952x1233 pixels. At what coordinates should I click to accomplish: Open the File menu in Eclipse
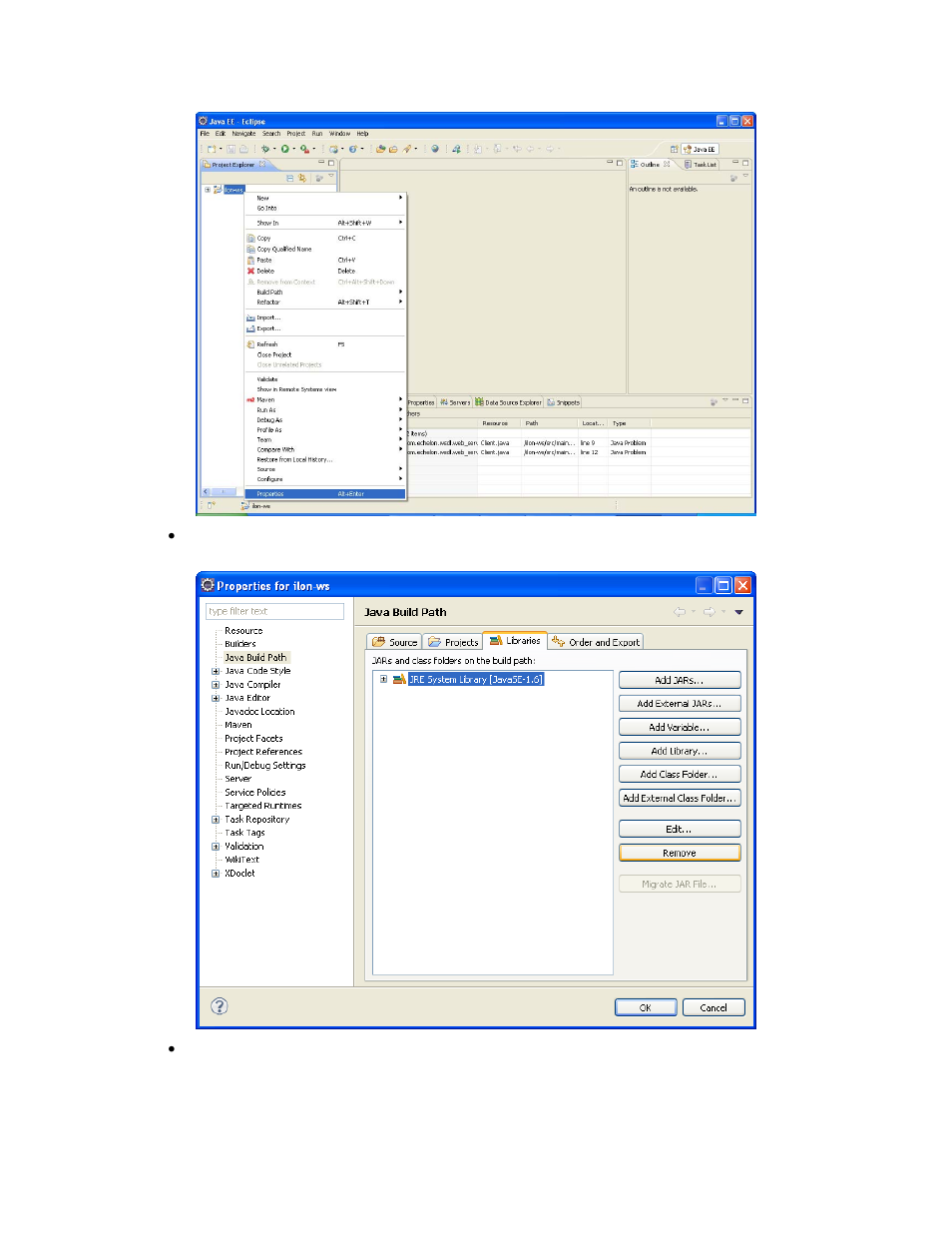point(205,134)
